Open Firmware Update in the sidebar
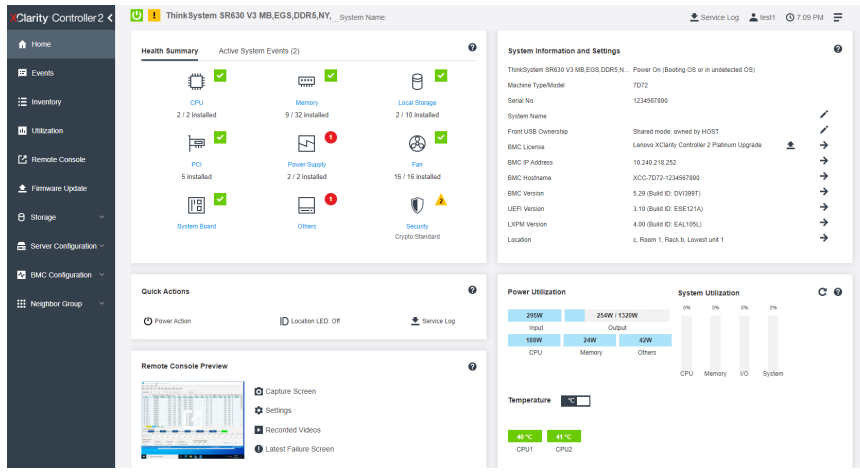The image size is (860, 476). tap(61, 188)
